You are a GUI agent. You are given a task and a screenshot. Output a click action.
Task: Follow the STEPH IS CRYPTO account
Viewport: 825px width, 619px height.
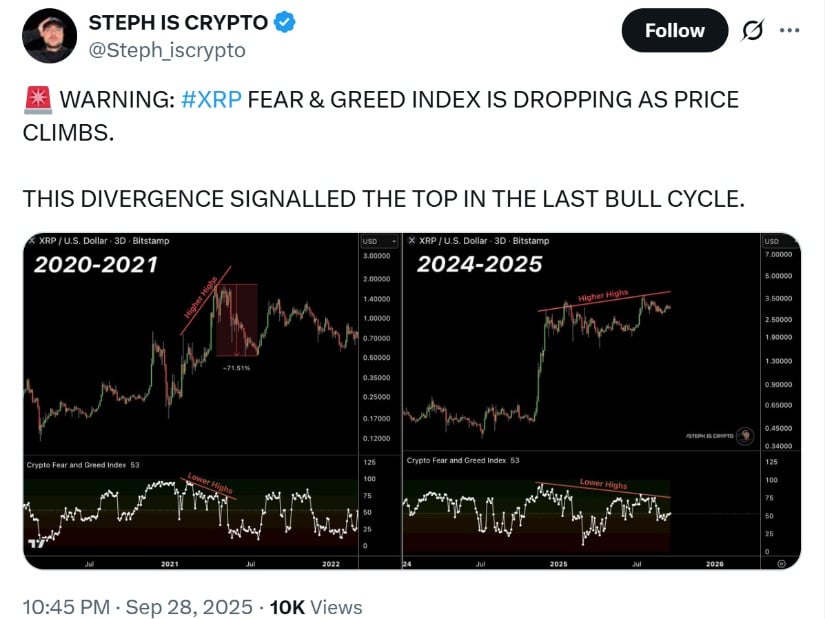[674, 31]
